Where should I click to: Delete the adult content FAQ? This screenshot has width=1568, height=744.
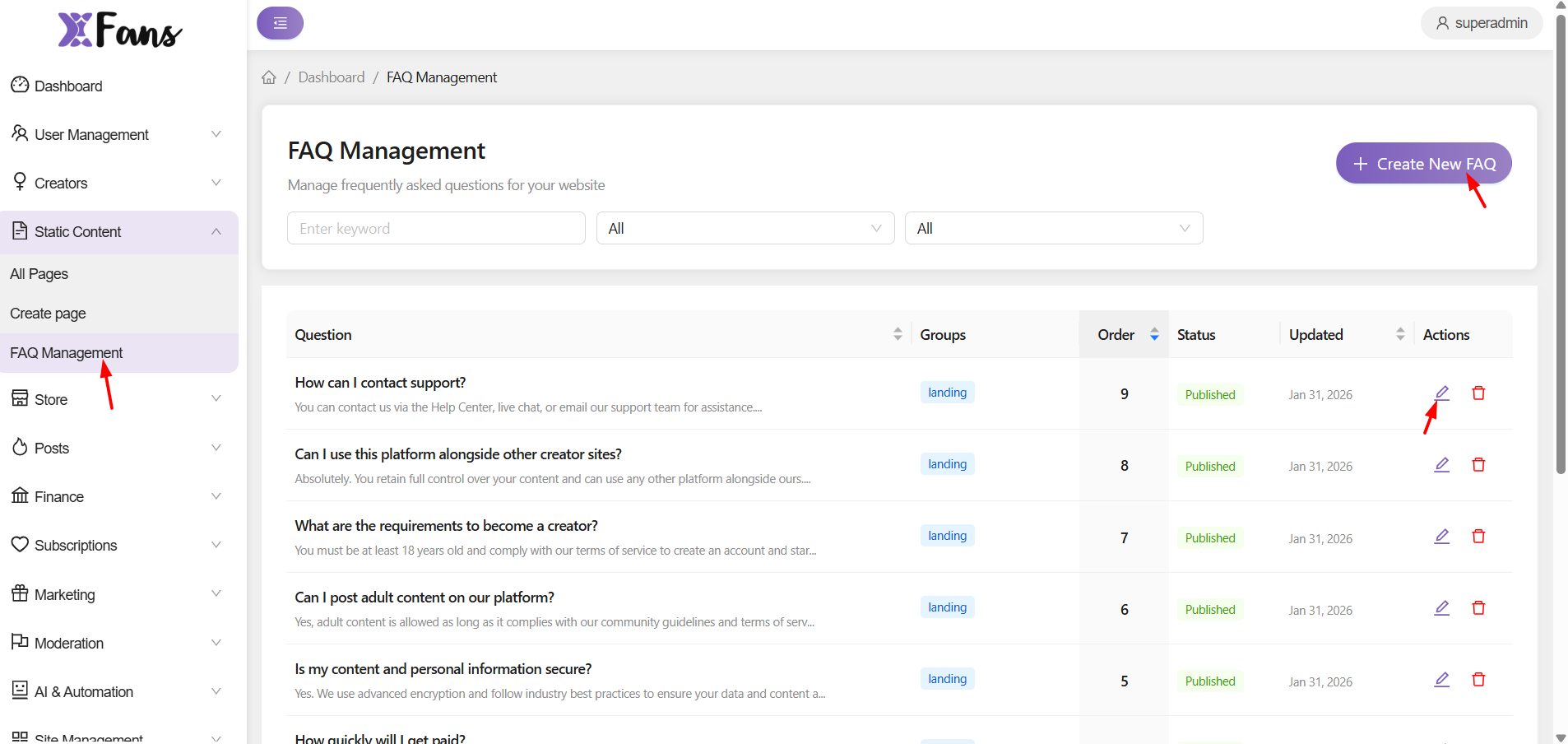click(1478, 608)
